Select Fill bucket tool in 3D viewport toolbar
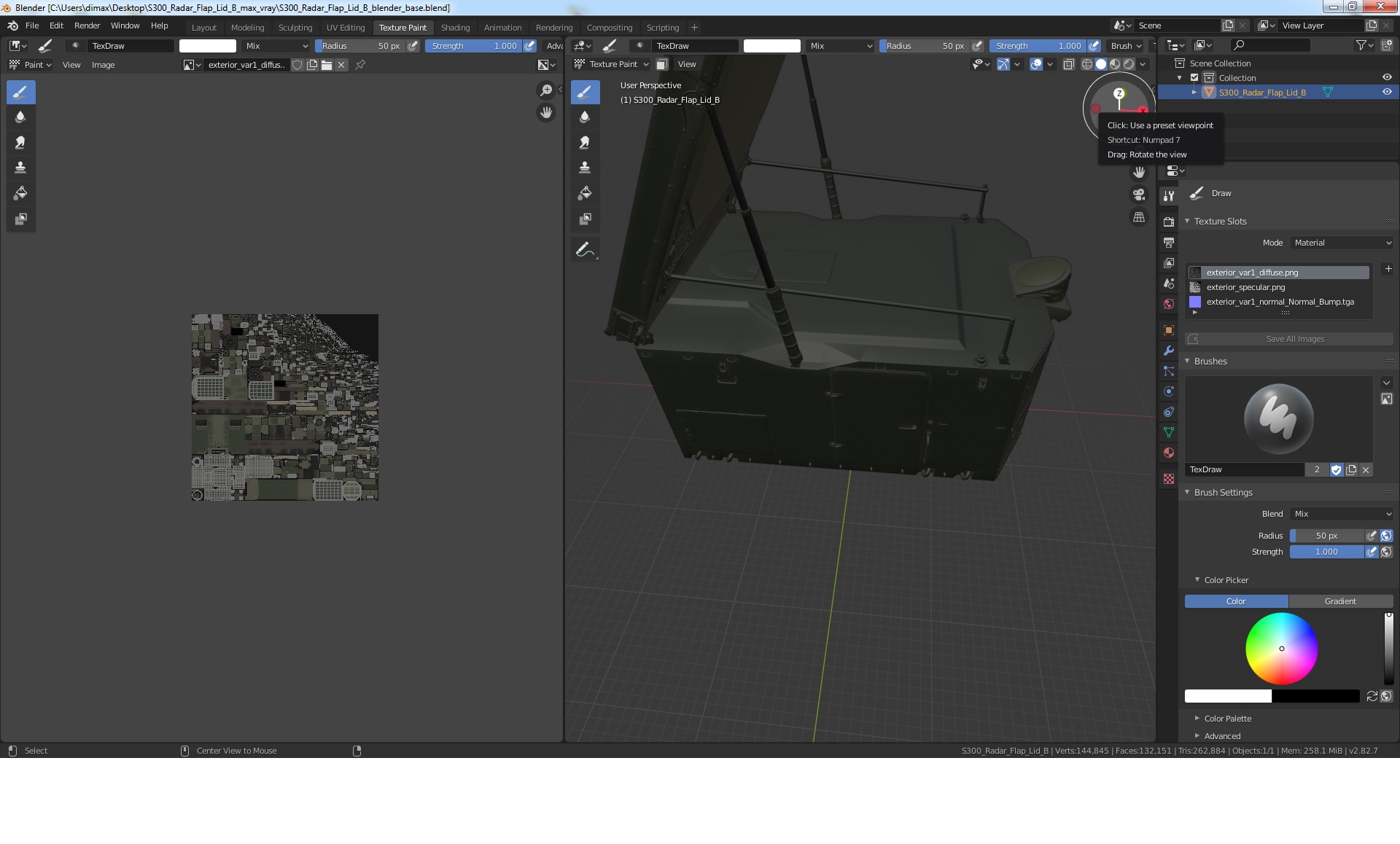Viewport: 1400px width, 844px height. tap(585, 193)
